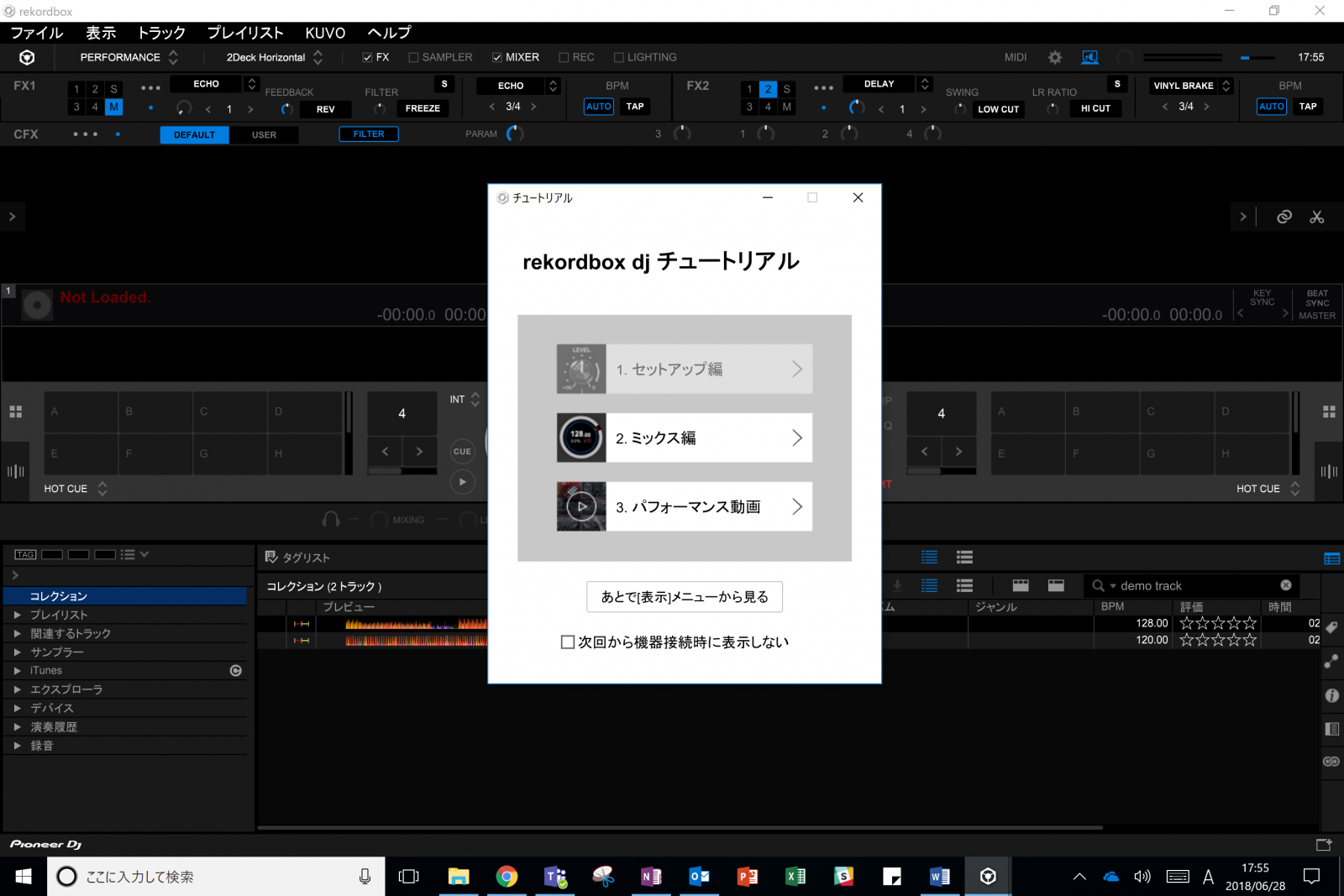Open the KUVO menu
Viewport: 1344px width, 896px height.
(x=325, y=33)
